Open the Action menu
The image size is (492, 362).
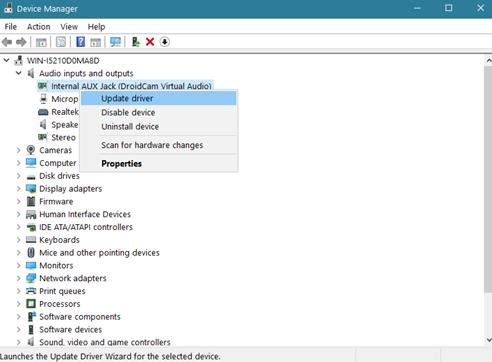(39, 27)
